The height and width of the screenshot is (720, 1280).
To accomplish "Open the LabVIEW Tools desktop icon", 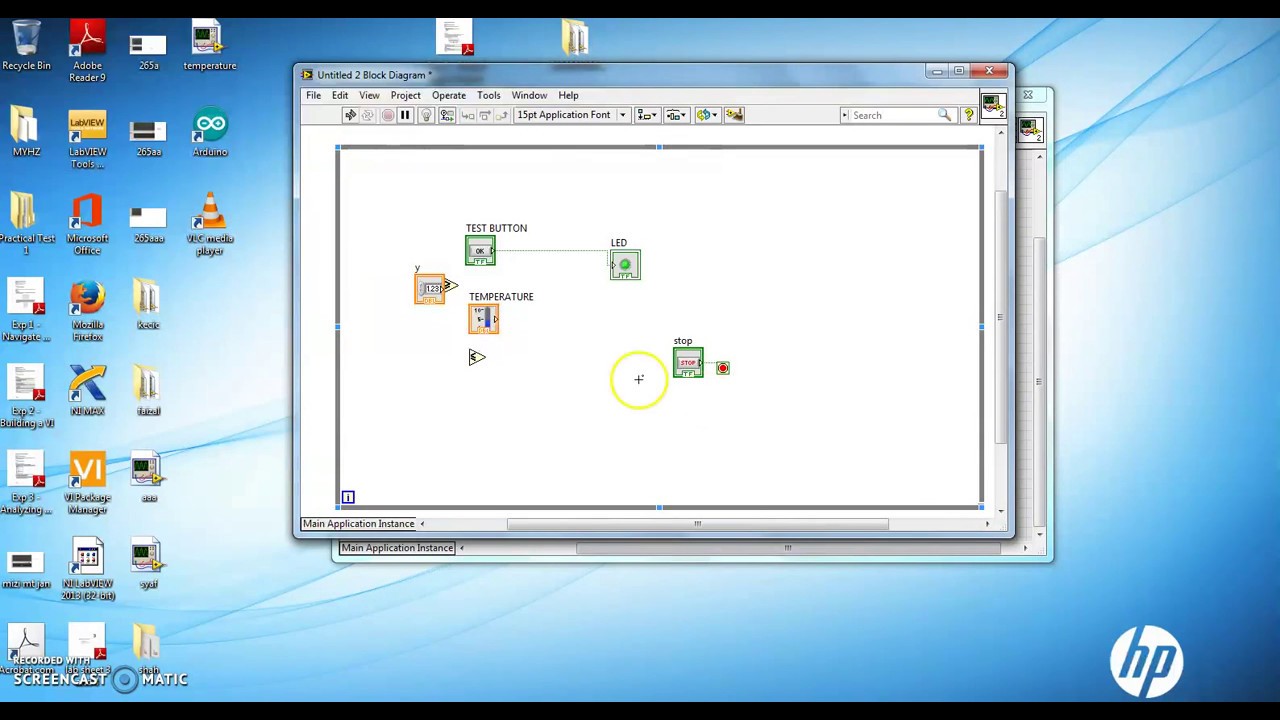I will click(x=87, y=139).
